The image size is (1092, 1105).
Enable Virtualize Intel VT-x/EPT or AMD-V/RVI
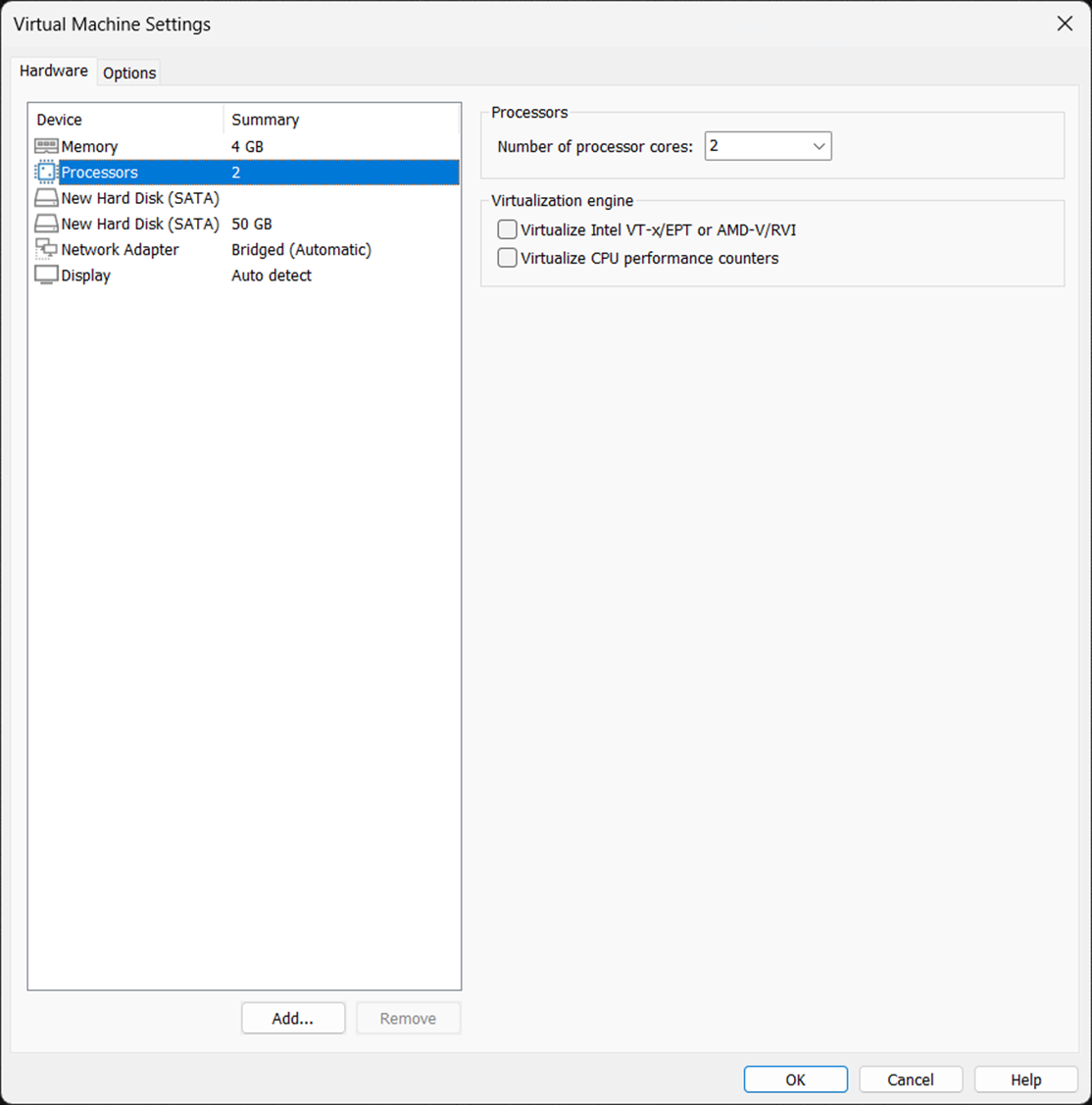click(508, 230)
